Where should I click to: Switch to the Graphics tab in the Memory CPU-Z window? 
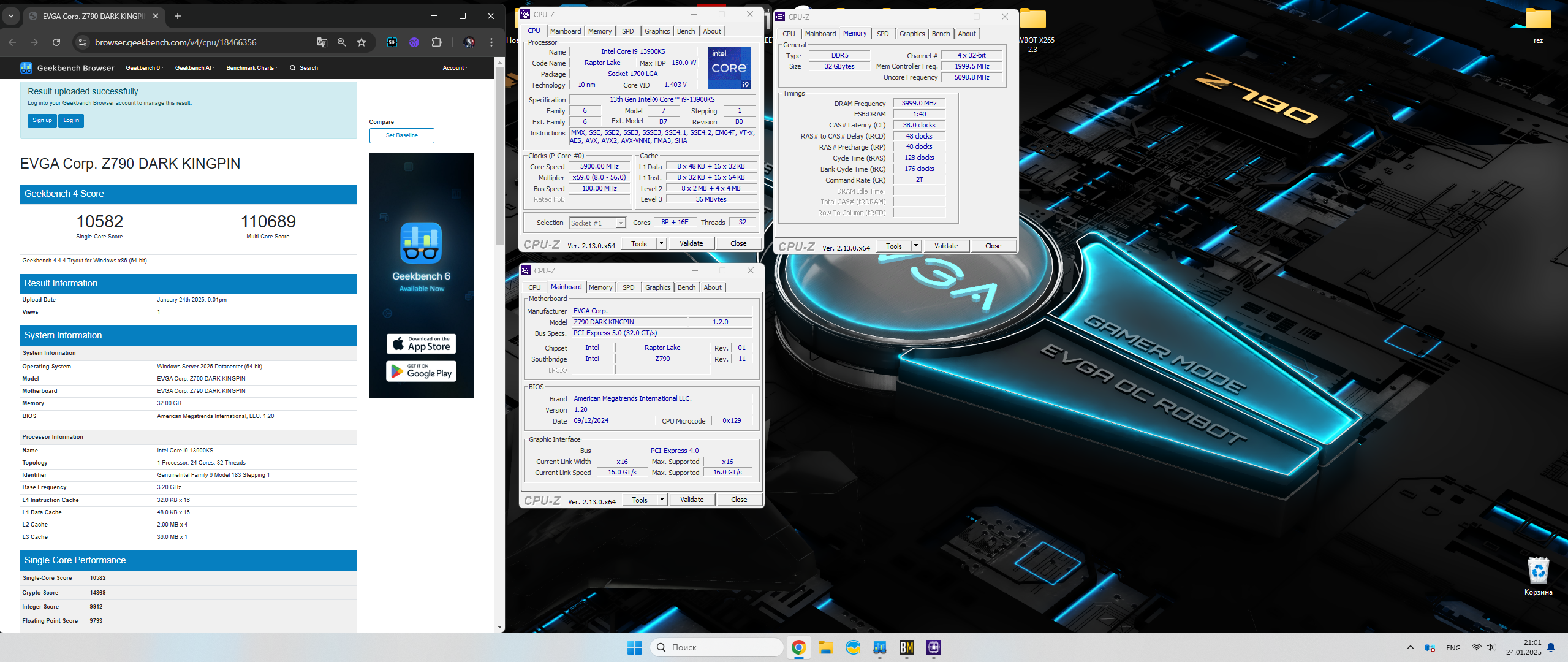point(912,34)
